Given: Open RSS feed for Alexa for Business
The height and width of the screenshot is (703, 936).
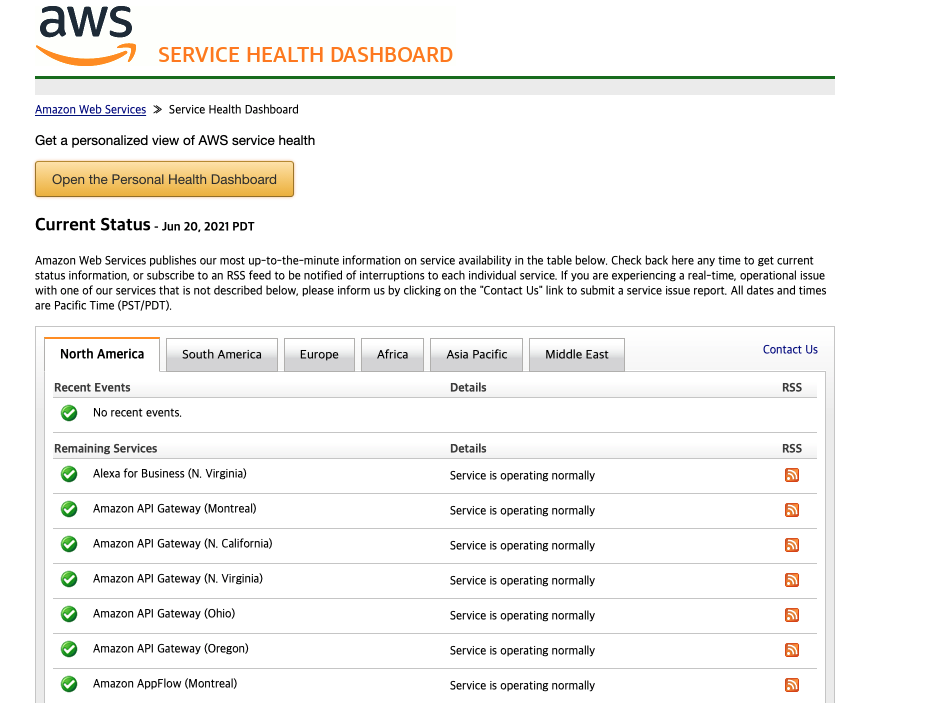Looking at the screenshot, I should tap(792, 475).
